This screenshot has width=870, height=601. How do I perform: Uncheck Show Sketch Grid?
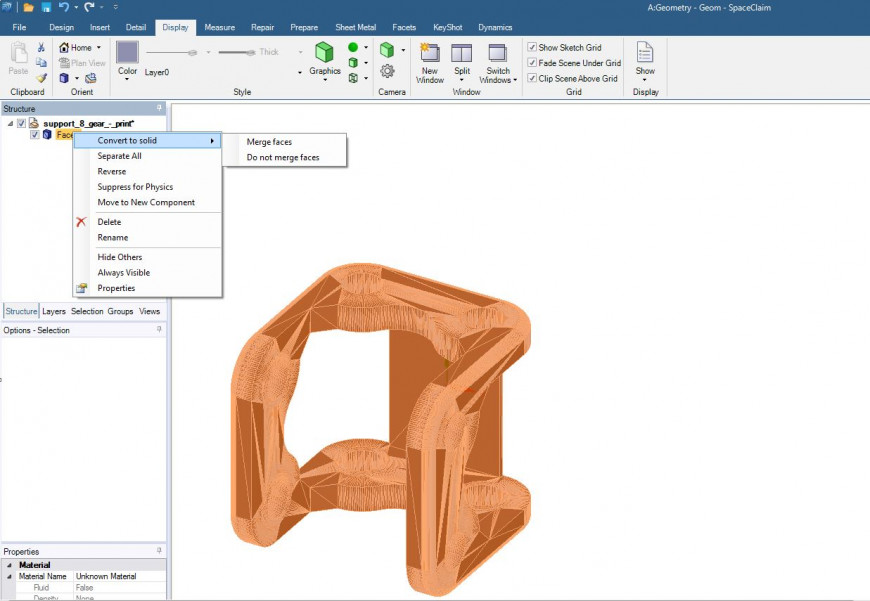click(532, 47)
